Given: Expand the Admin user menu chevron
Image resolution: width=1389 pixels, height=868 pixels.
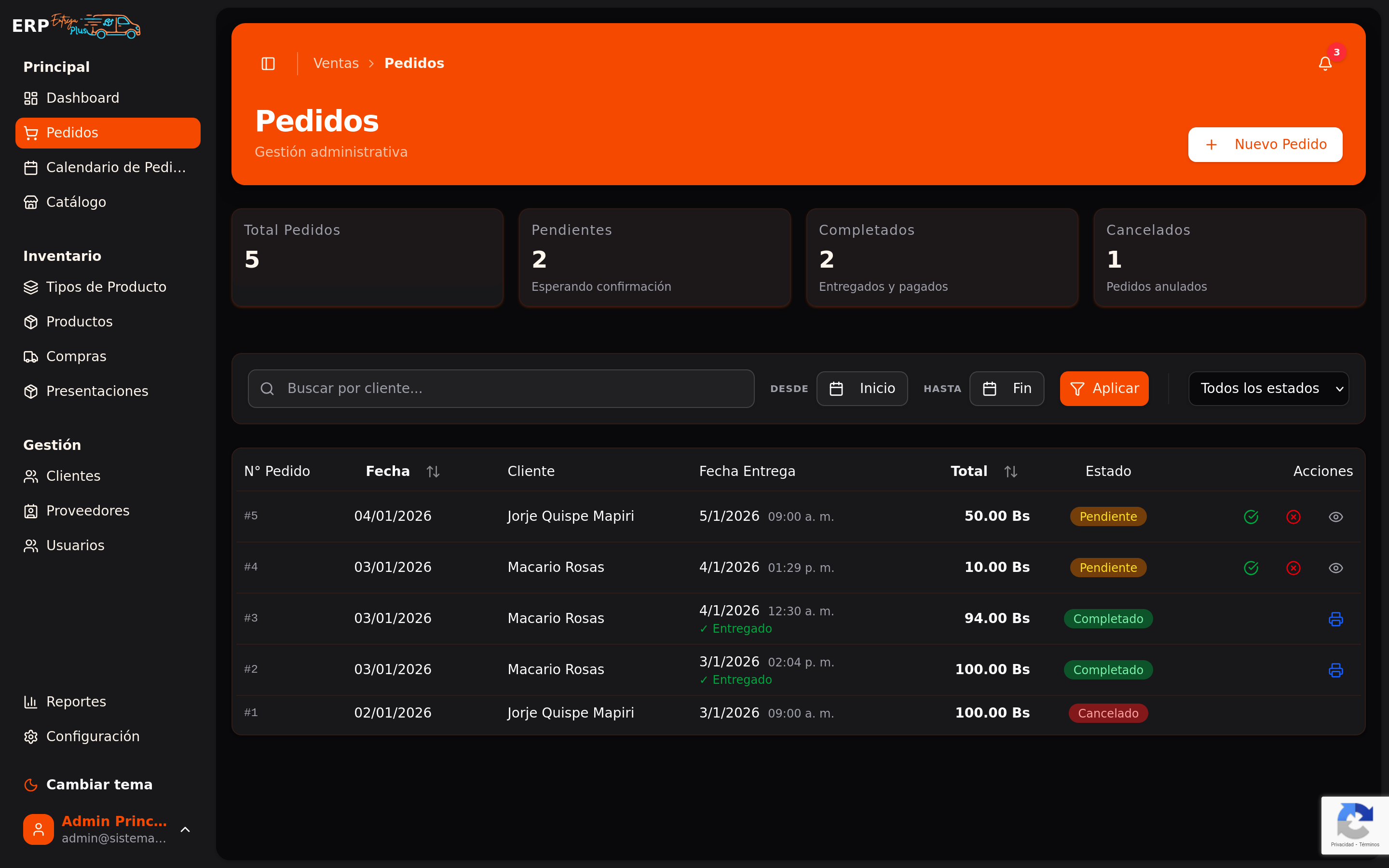Looking at the screenshot, I should tap(185, 829).
